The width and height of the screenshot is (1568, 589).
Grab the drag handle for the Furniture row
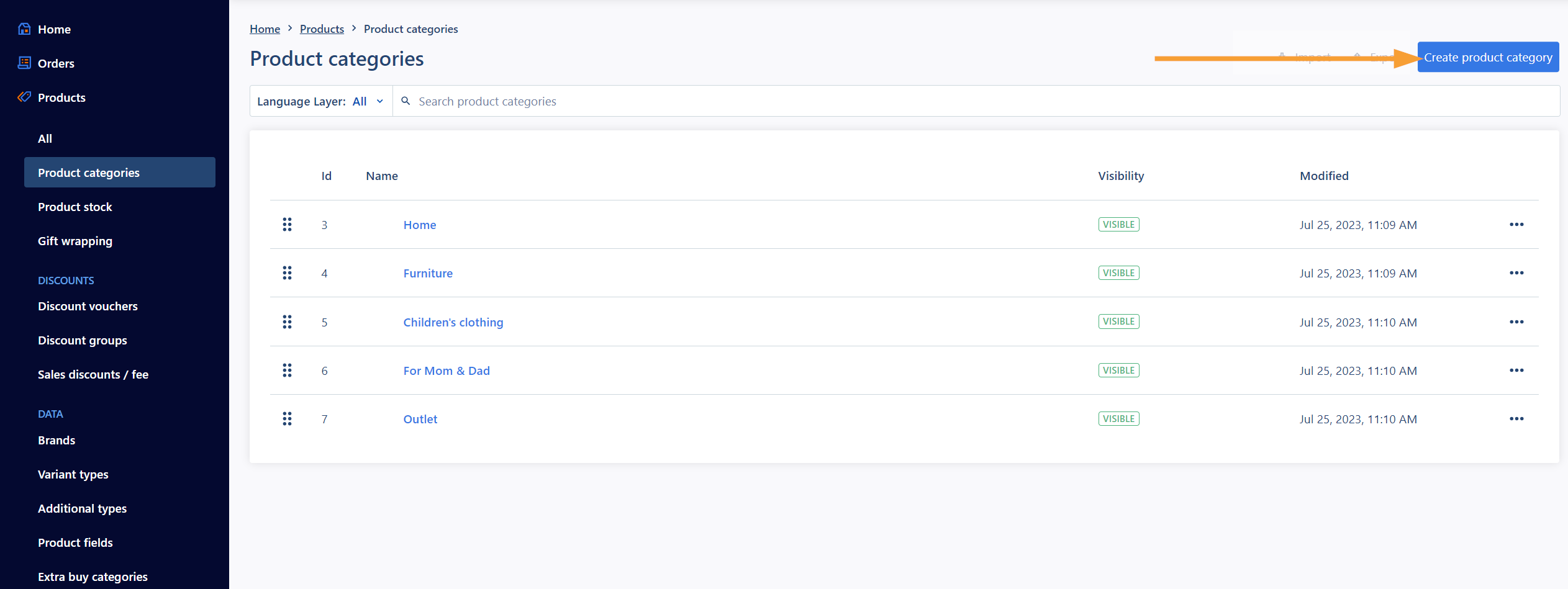point(287,272)
